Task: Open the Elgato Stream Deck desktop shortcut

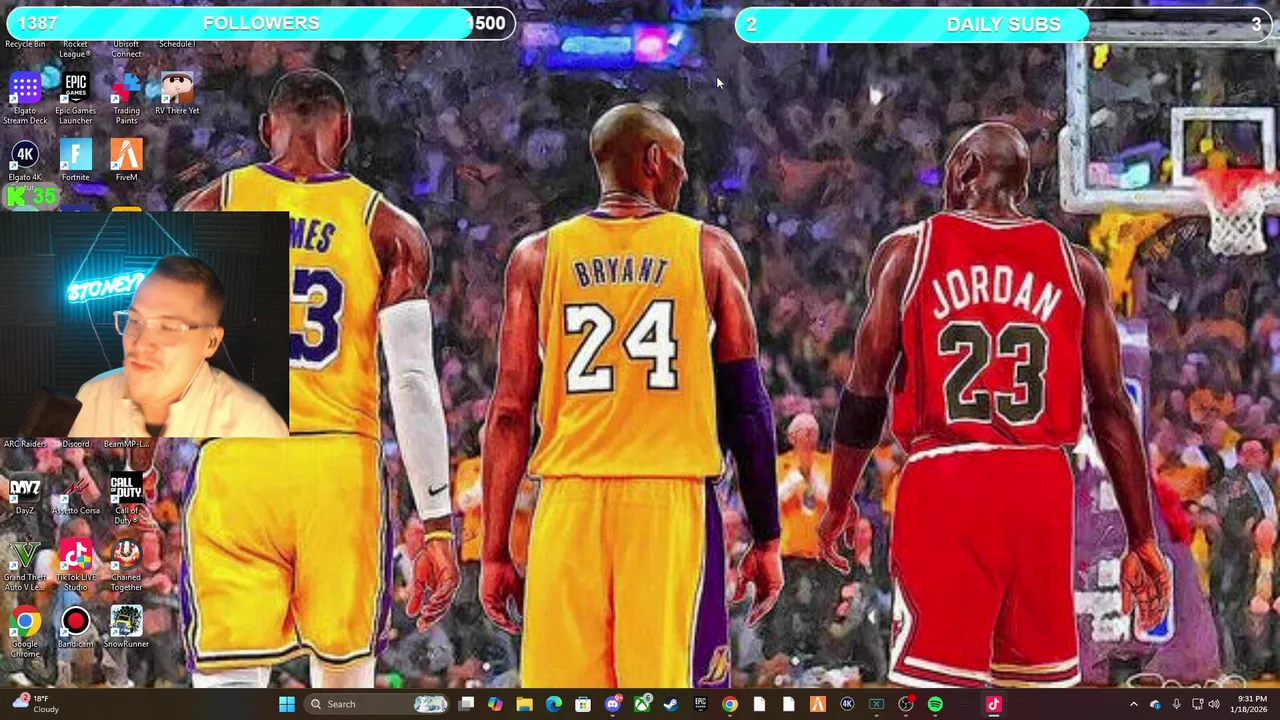Action: (x=25, y=99)
